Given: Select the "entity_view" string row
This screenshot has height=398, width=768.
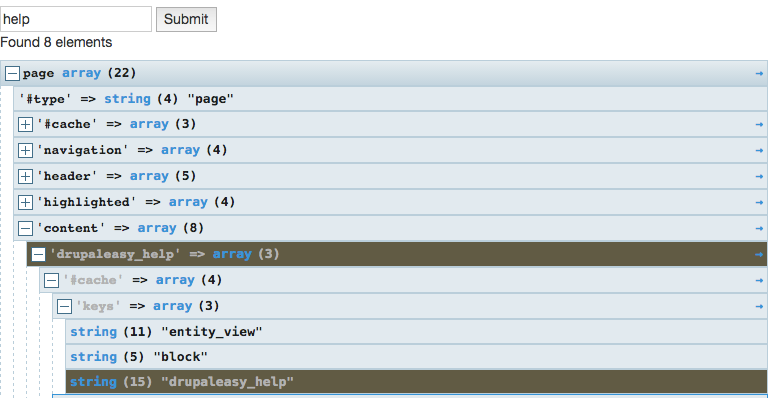Looking at the screenshot, I should pos(416,332).
